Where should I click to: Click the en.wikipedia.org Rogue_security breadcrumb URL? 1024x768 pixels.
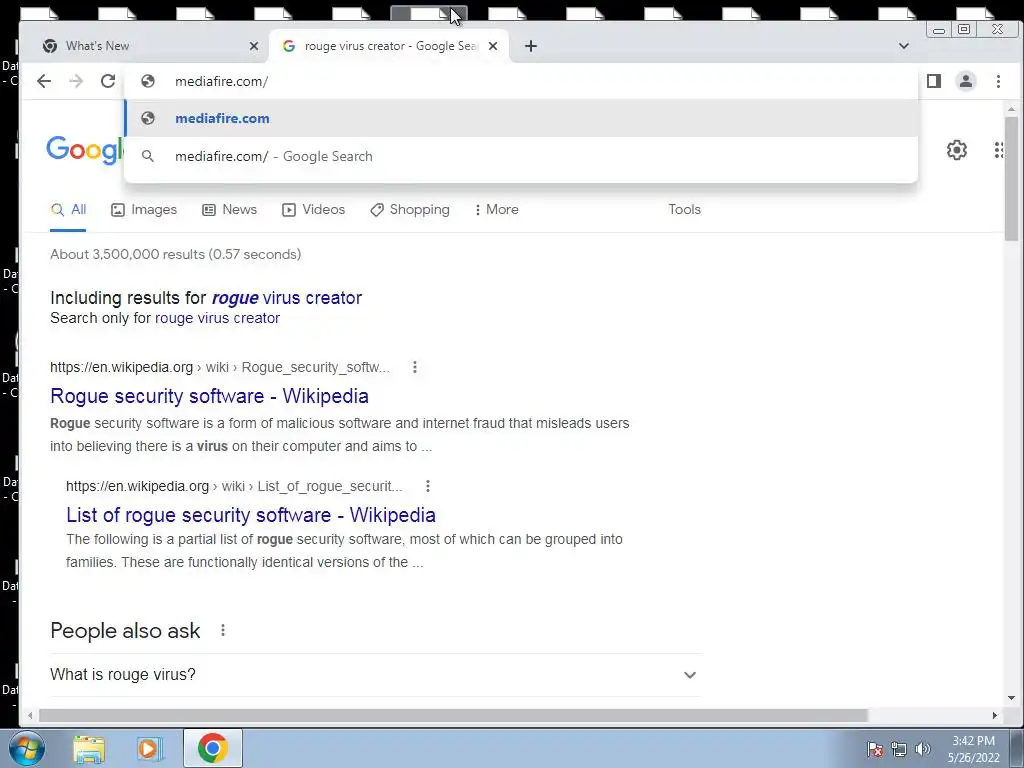(x=220, y=367)
